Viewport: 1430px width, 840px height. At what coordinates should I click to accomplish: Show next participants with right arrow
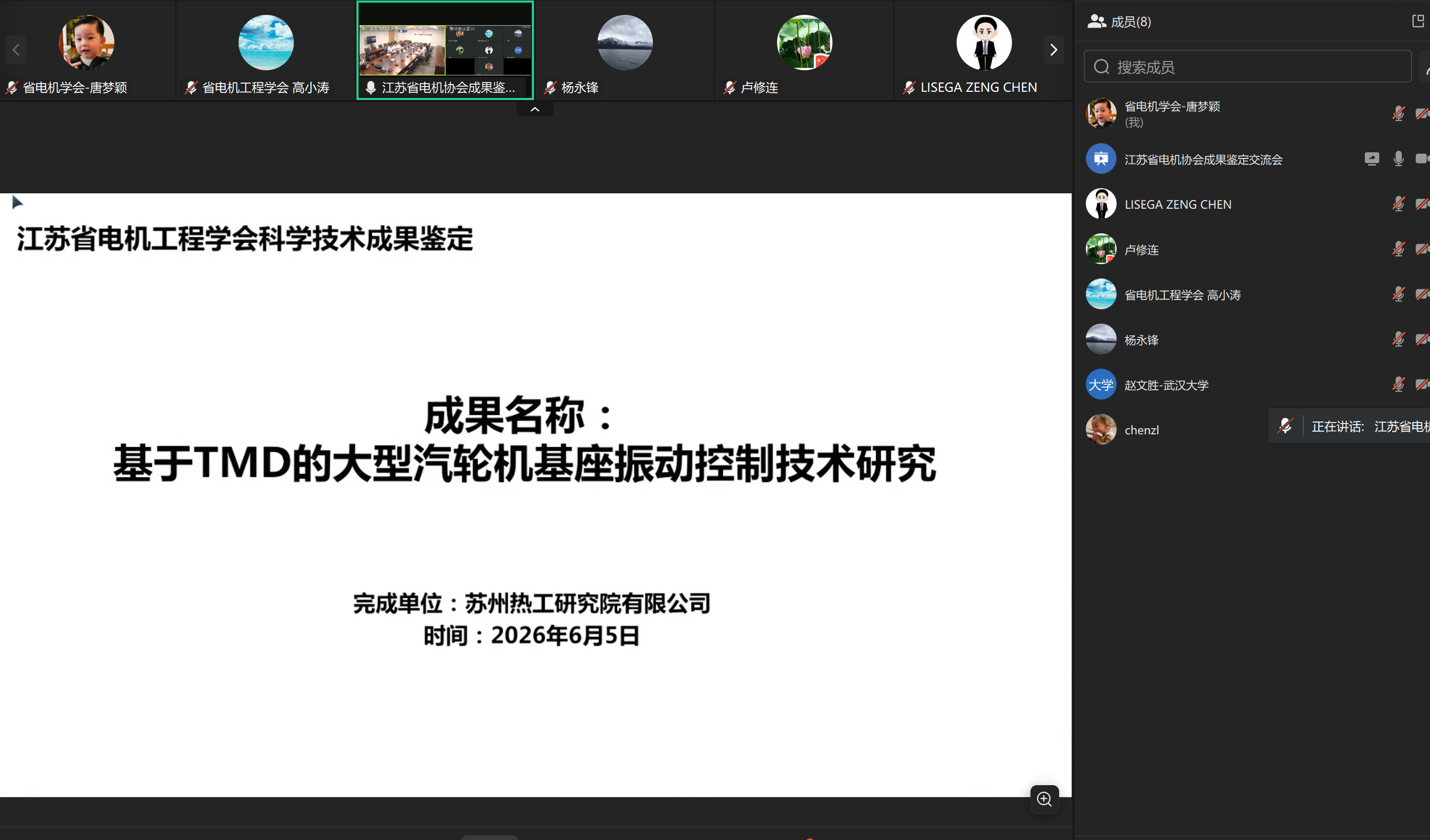point(1053,50)
